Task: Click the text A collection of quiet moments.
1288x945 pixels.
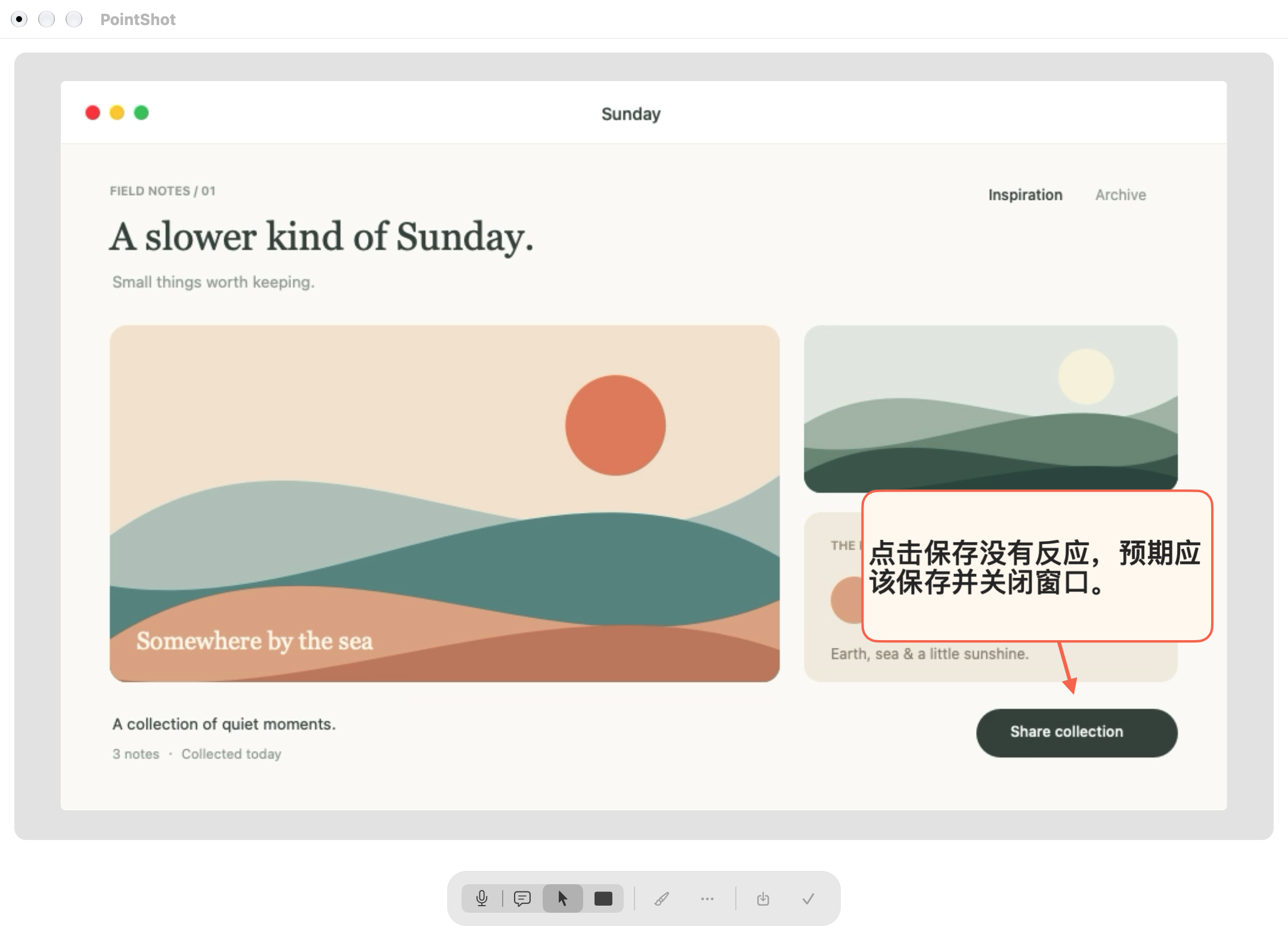Action: click(224, 724)
